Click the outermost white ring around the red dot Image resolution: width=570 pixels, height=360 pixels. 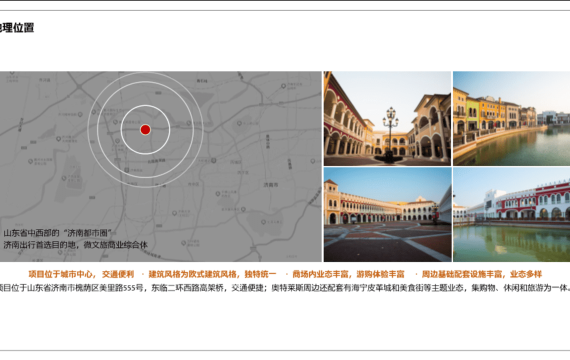click(x=145, y=72)
